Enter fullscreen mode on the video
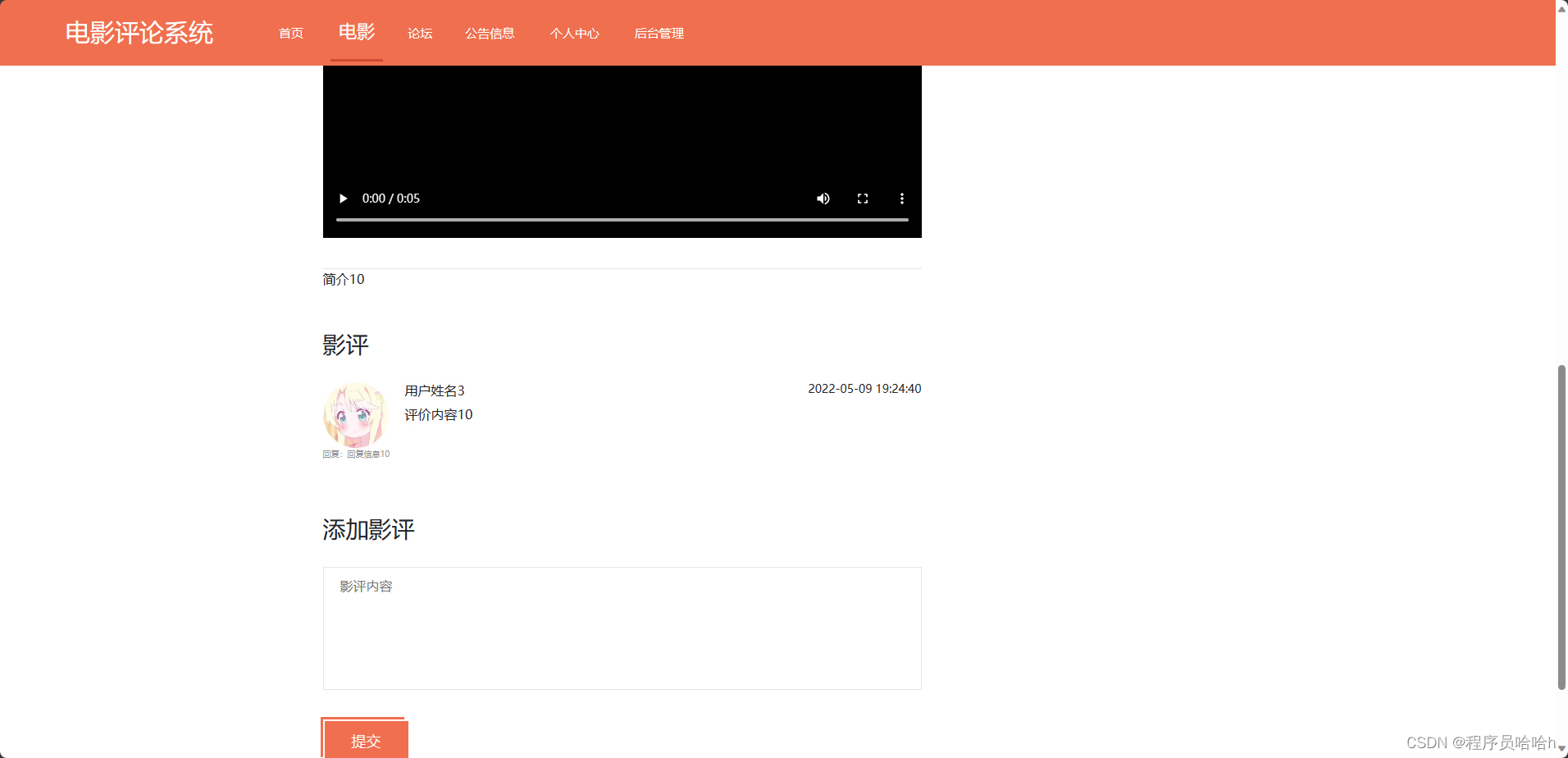Viewport: 1568px width, 758px height. [x=862, y=198]
